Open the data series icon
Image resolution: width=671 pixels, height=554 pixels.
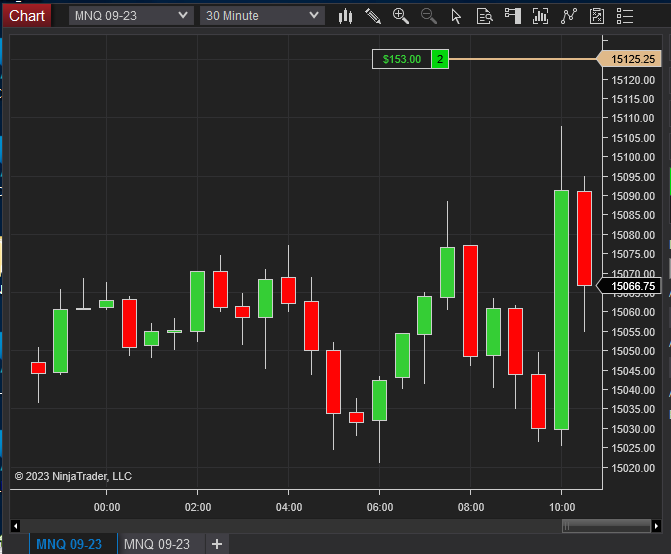pyautogui.click(x=540, y=16)
